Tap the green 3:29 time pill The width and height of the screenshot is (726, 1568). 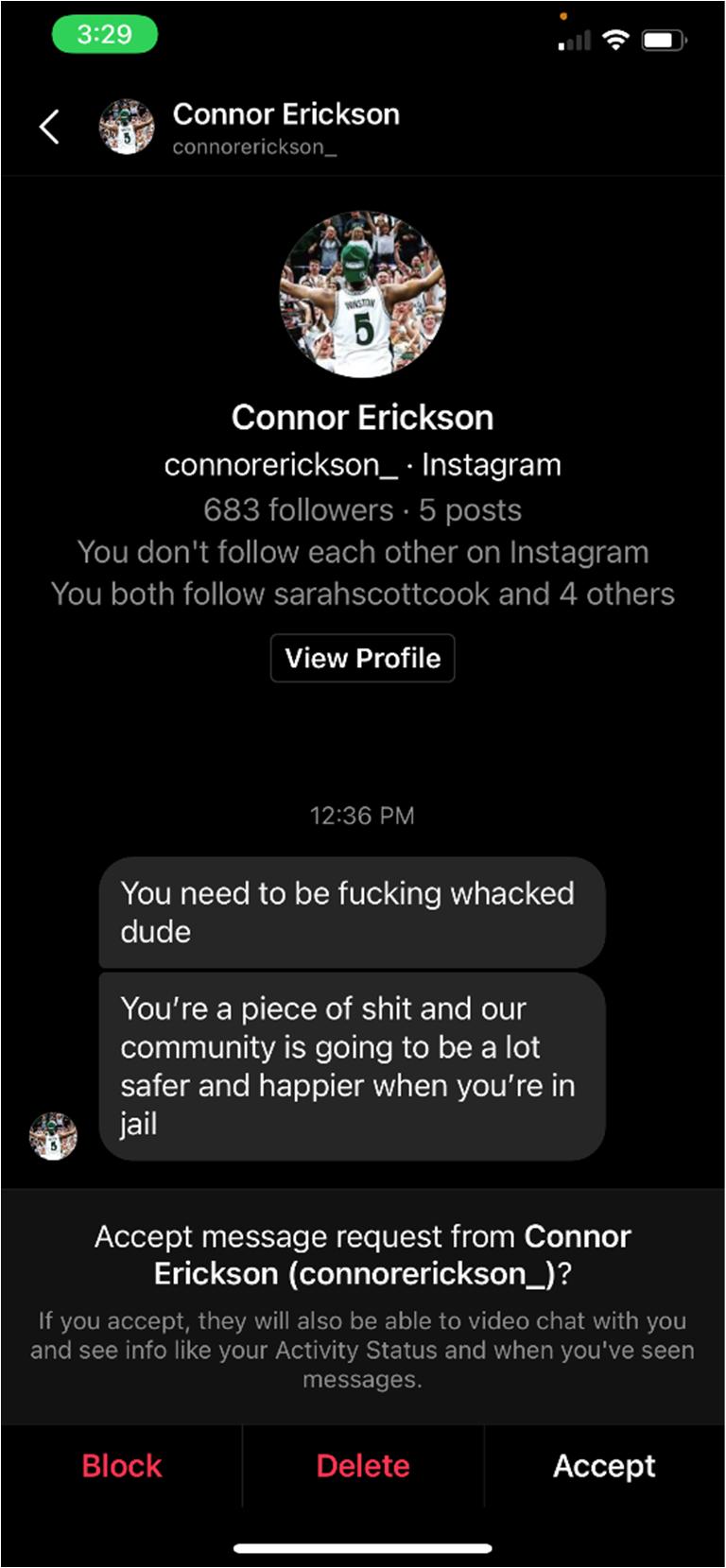[x=104, y=35]
